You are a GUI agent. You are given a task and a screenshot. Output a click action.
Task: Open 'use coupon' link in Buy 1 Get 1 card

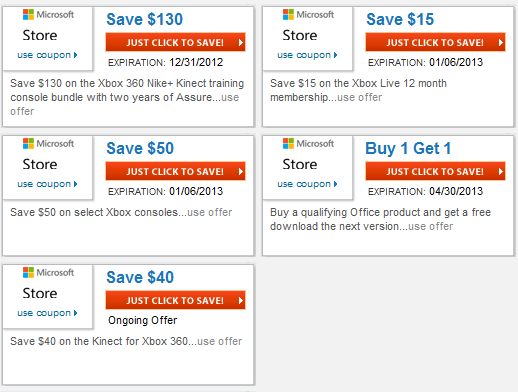click(307, 184)
